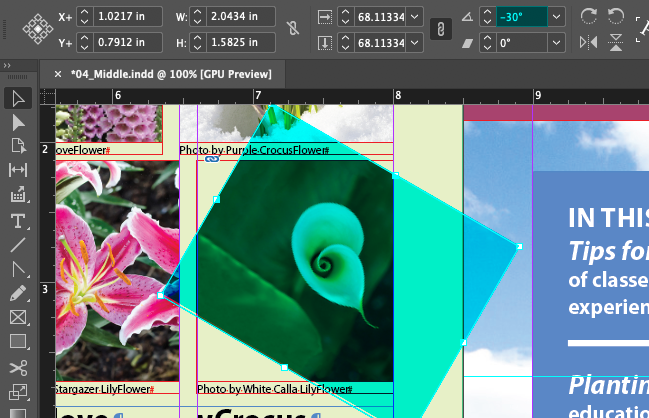Screen dimensions: 649x418
Task: Toggle constrain proportions for width and height
Action: 293,28
